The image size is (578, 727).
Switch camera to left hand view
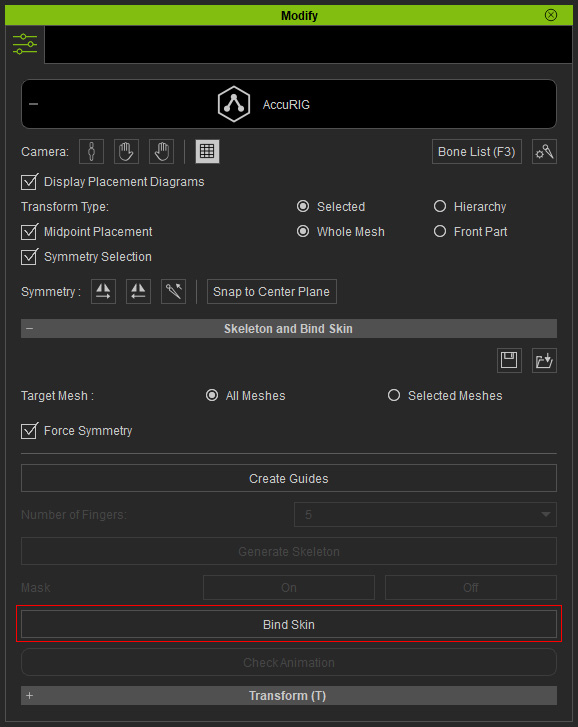127,152
